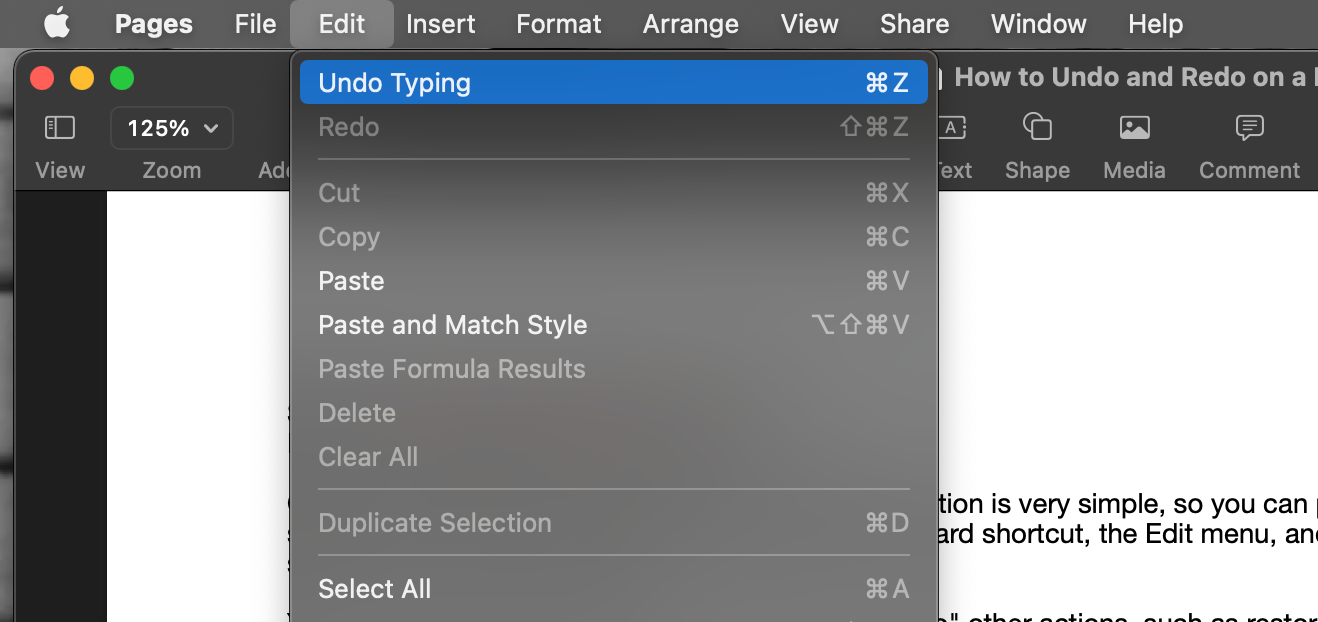Open the Share menu
Image resolution: width=1318 pixels, height=622 pixels.
[914, 23]
